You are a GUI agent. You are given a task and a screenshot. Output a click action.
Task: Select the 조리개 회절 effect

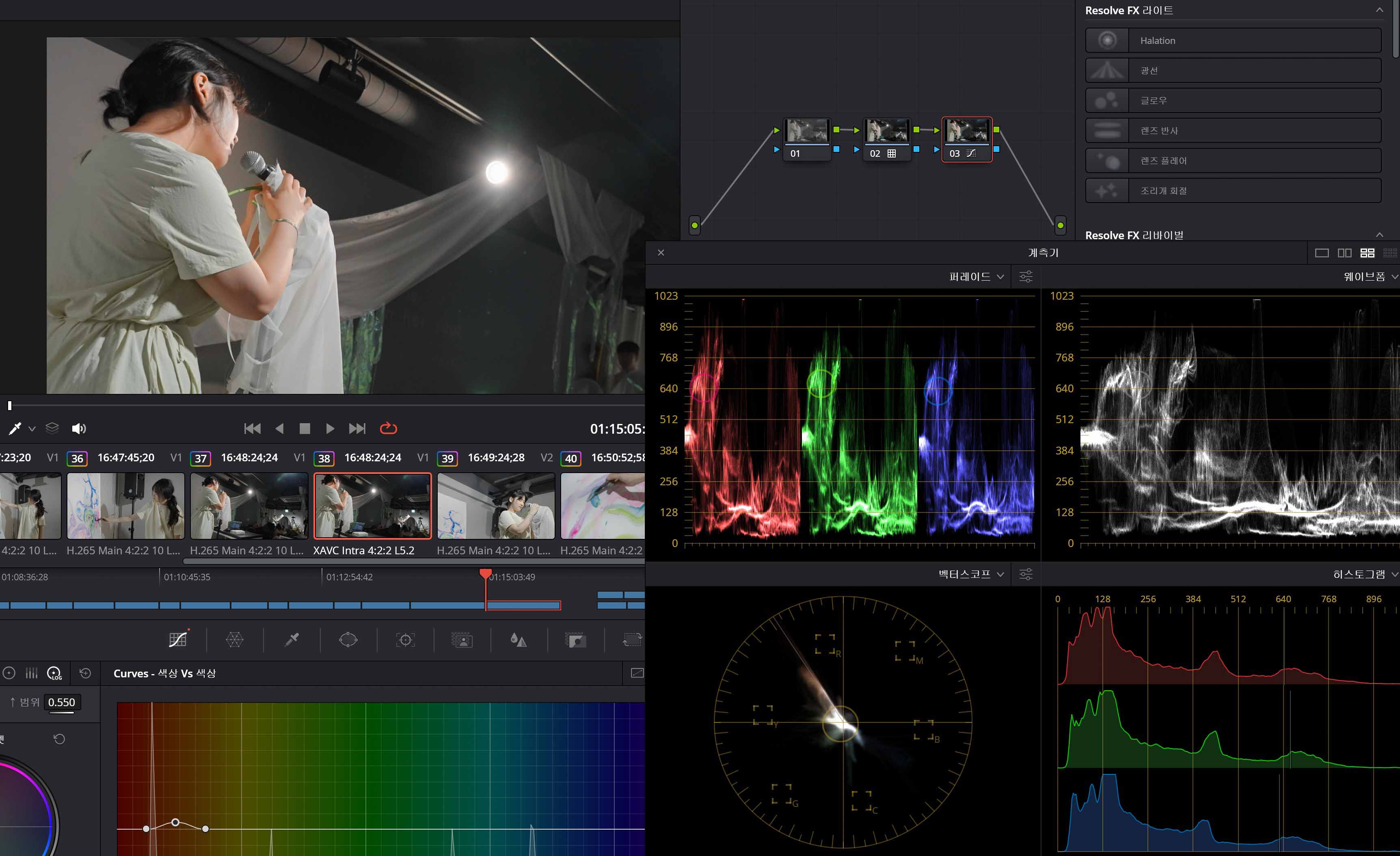pos(1233,191)
